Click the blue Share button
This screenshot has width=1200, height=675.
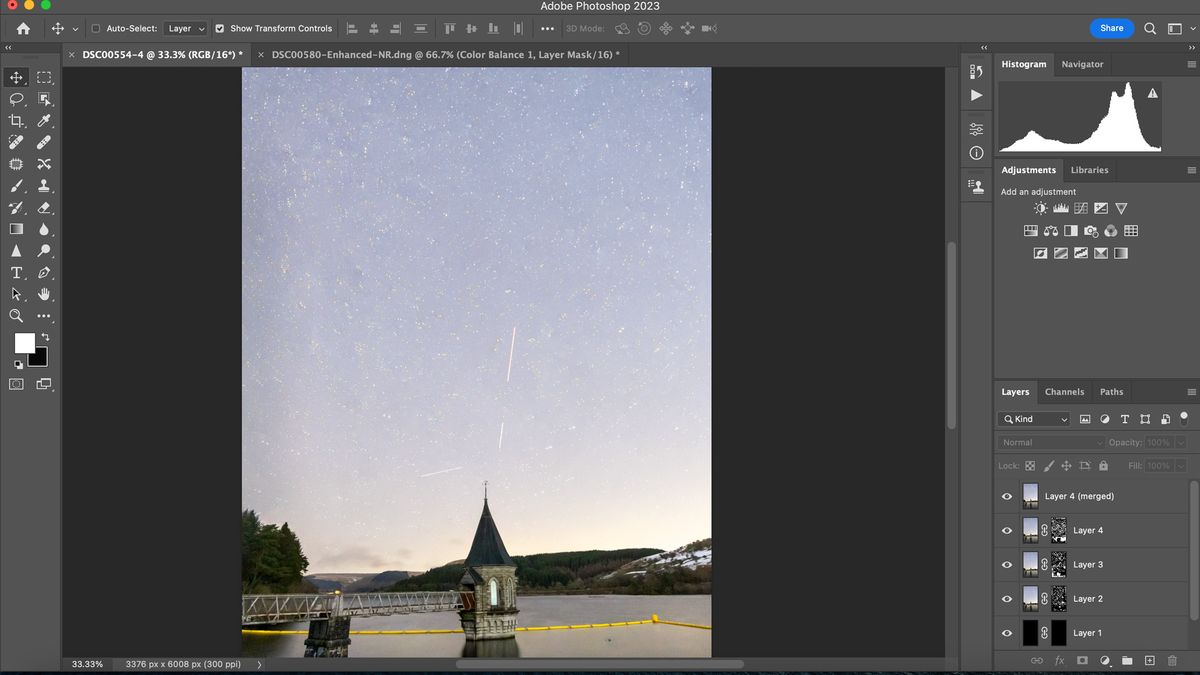[x=1111, y=28]
